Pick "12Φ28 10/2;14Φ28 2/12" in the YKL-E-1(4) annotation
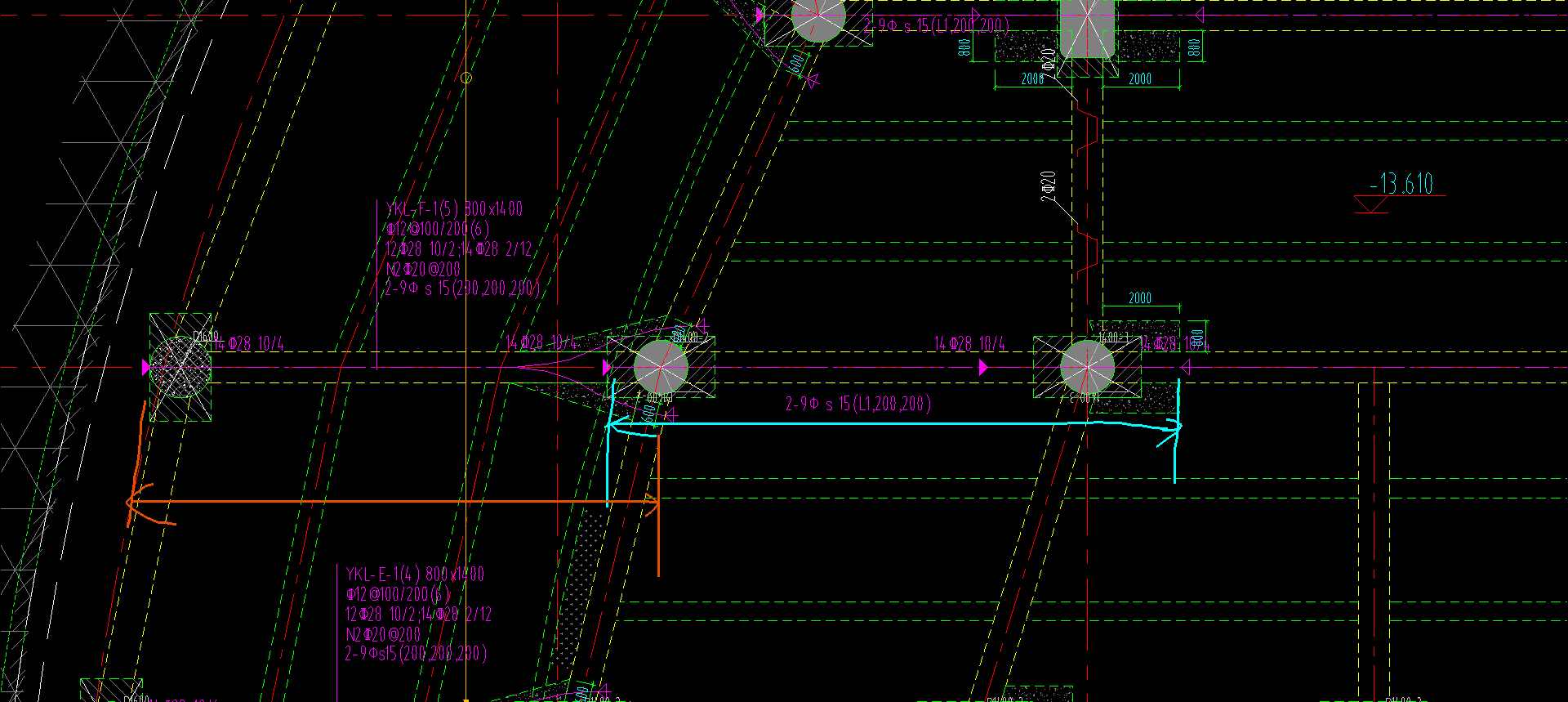This screenshot has width=1568, height=702. click(x=419, y=614)
